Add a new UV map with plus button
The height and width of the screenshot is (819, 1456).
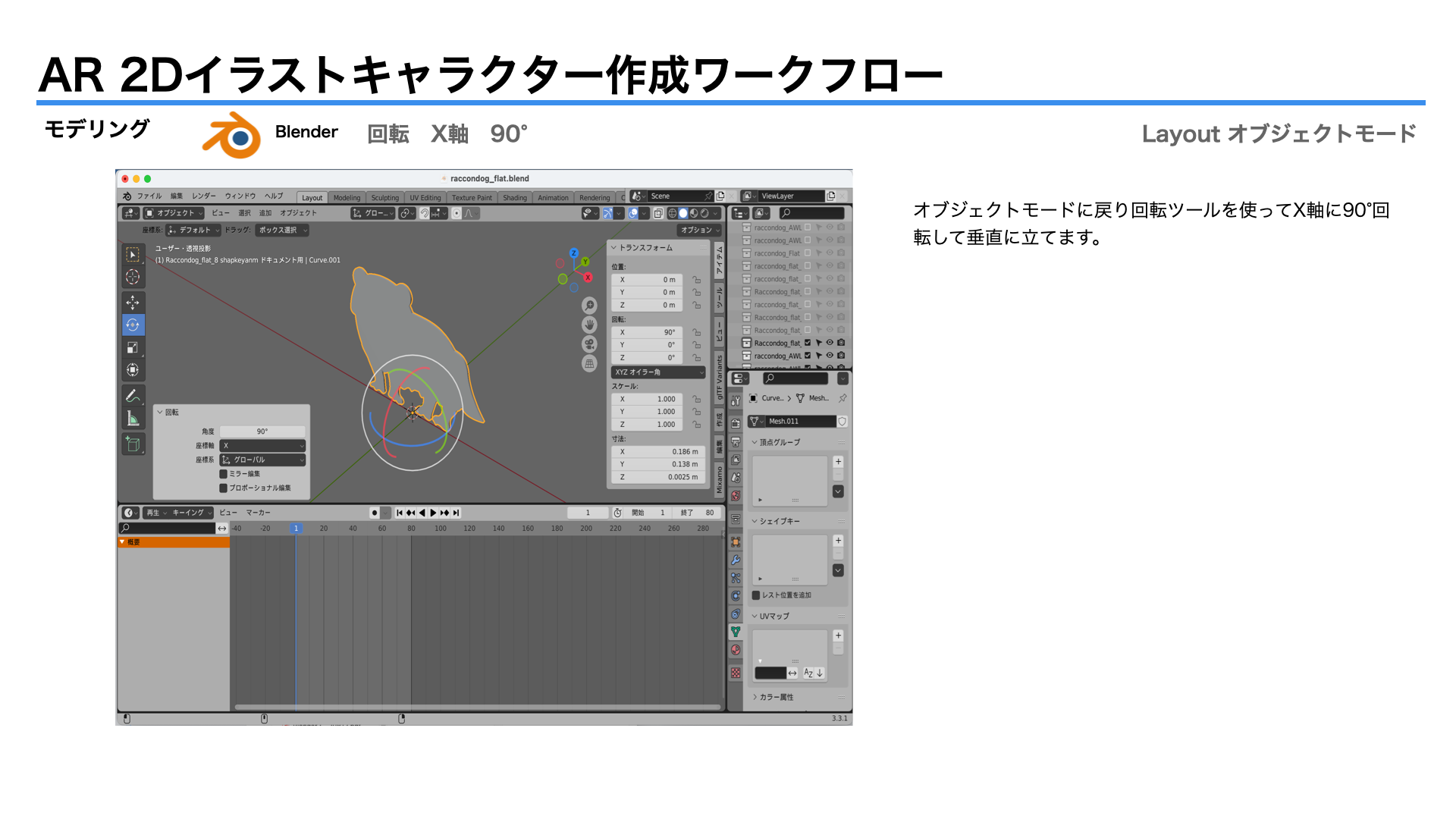click(838, 636)
